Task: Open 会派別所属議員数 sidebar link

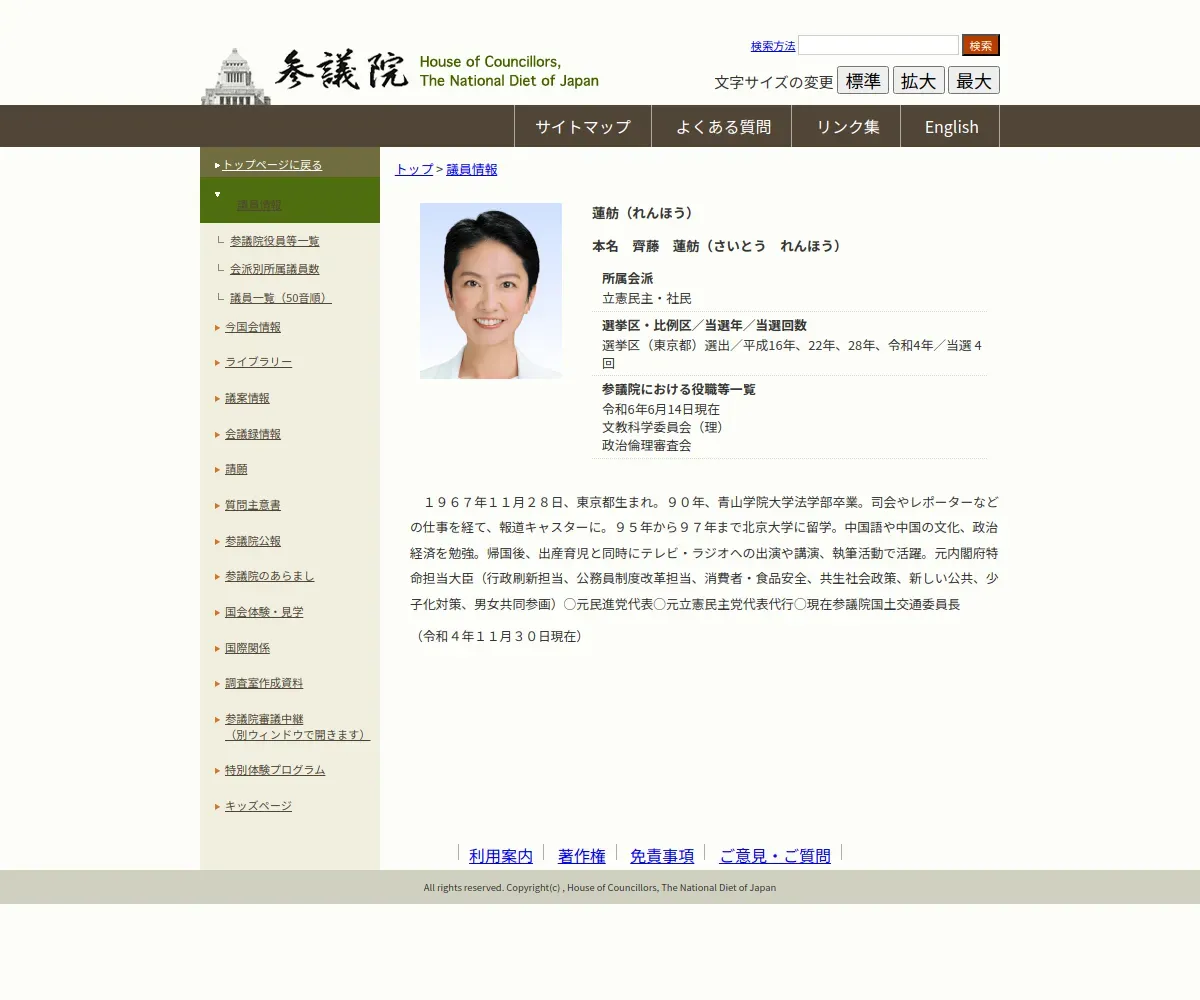Action: 275,269
